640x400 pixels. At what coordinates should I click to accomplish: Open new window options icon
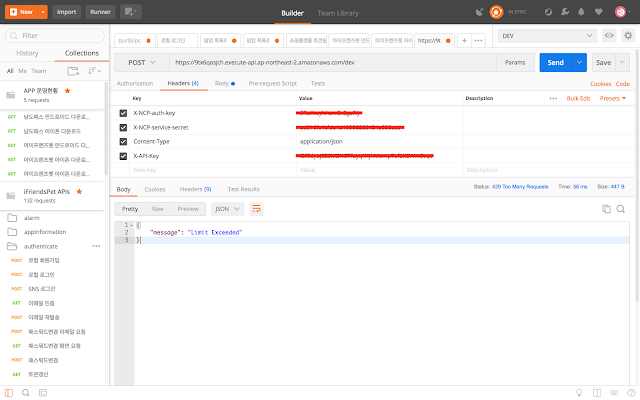[131, 12]
